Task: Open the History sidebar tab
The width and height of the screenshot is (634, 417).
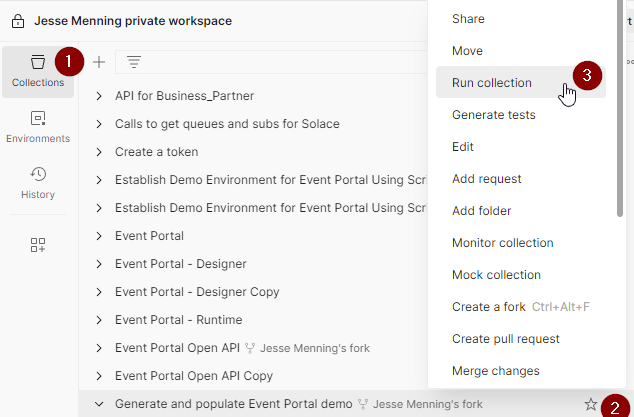Action: pyautogui.click(x=38, y=183)
